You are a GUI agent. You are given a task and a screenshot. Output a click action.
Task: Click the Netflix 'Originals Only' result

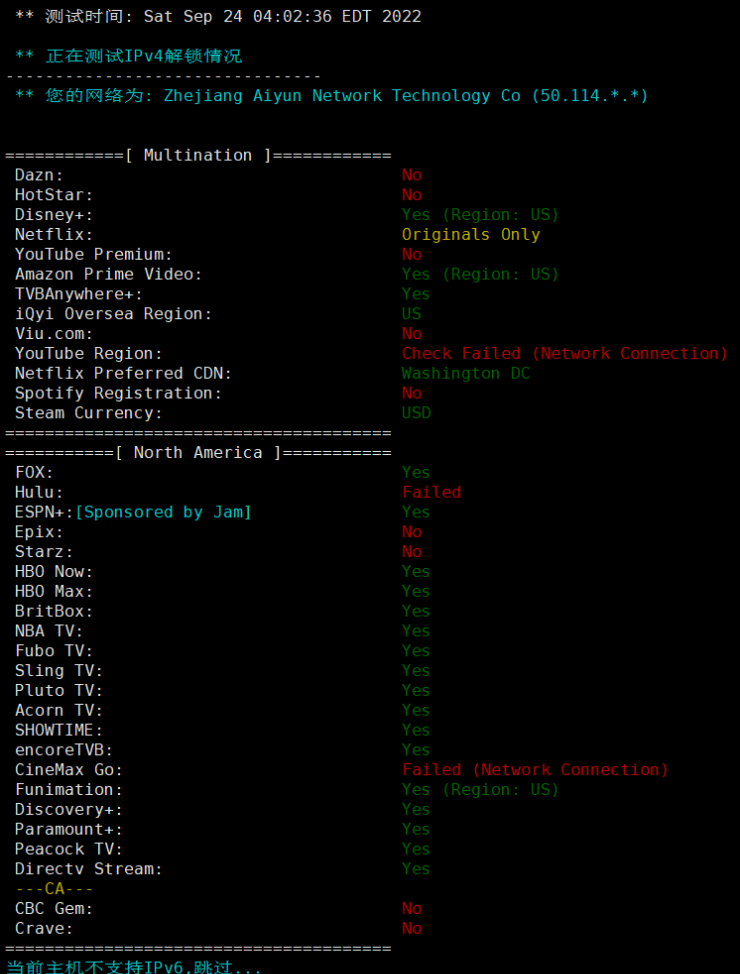coord(471,235)
